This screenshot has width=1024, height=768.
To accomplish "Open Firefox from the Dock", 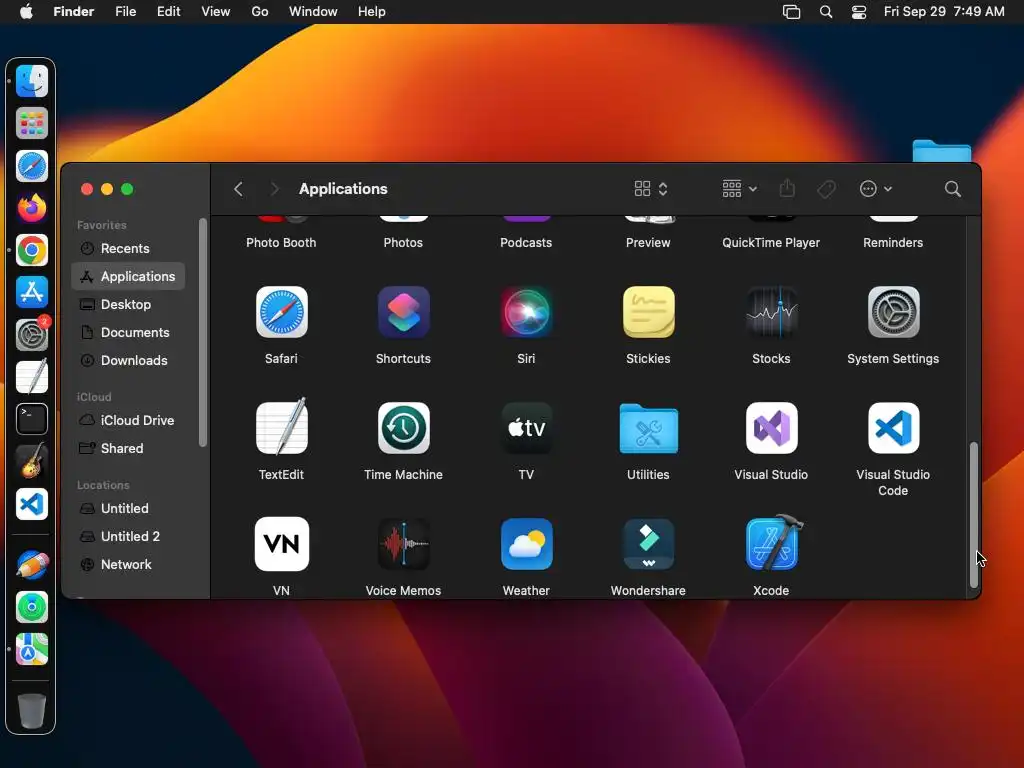I will click(x=31, y=208).
